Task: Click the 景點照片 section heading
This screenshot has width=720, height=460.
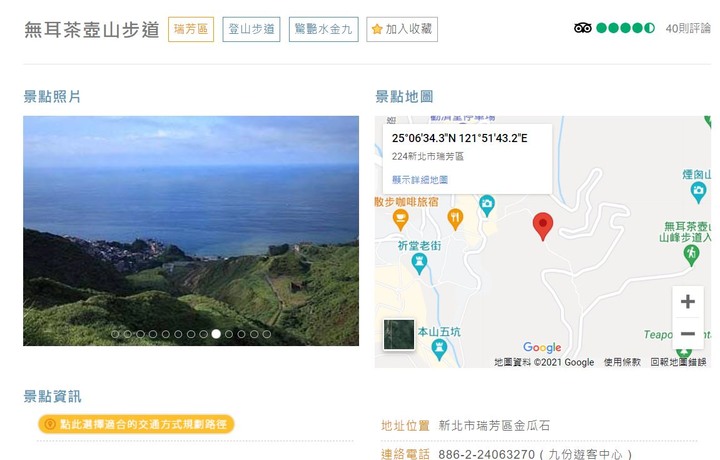Action: tap(52, 97)
